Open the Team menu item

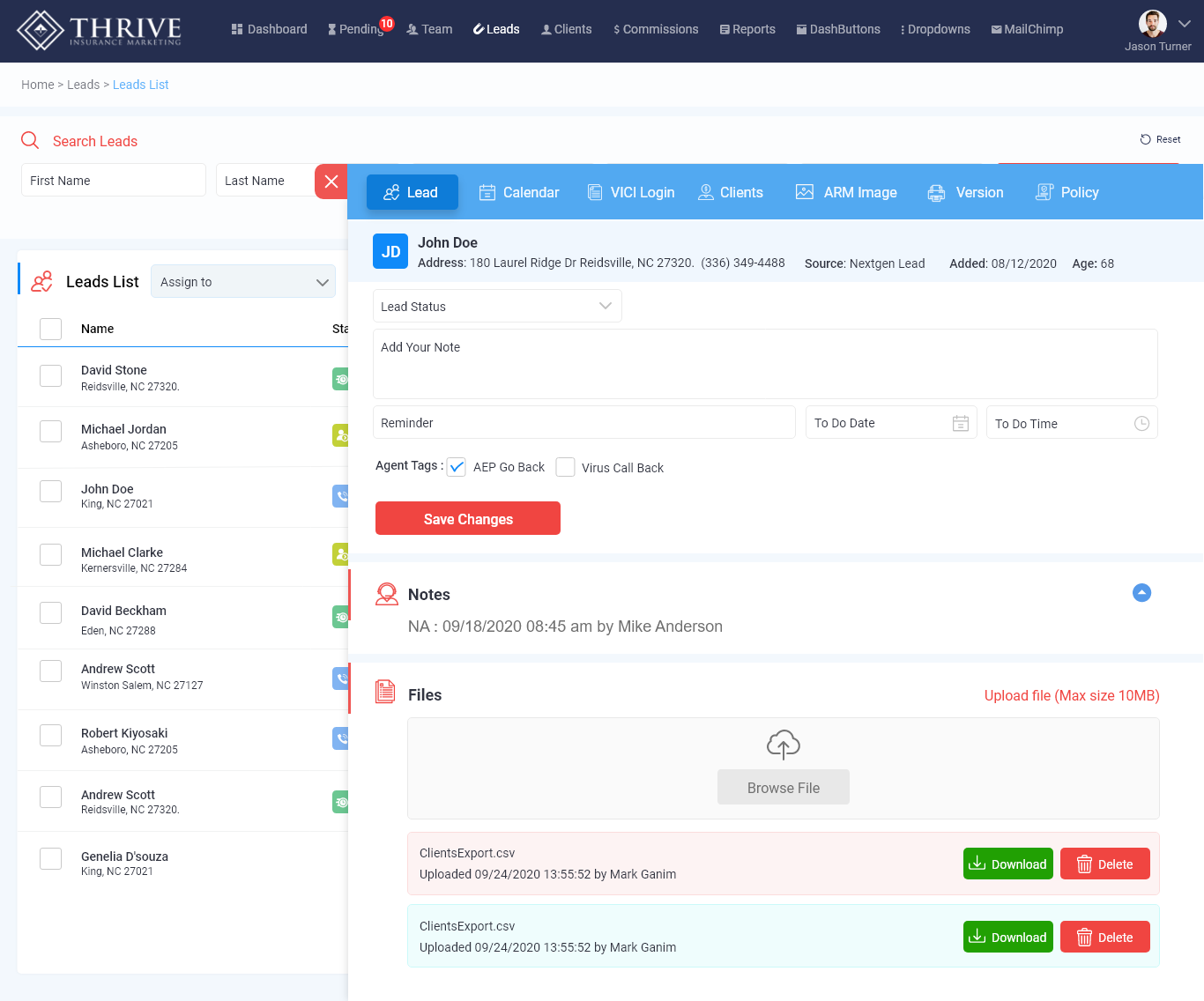(429, 29)
